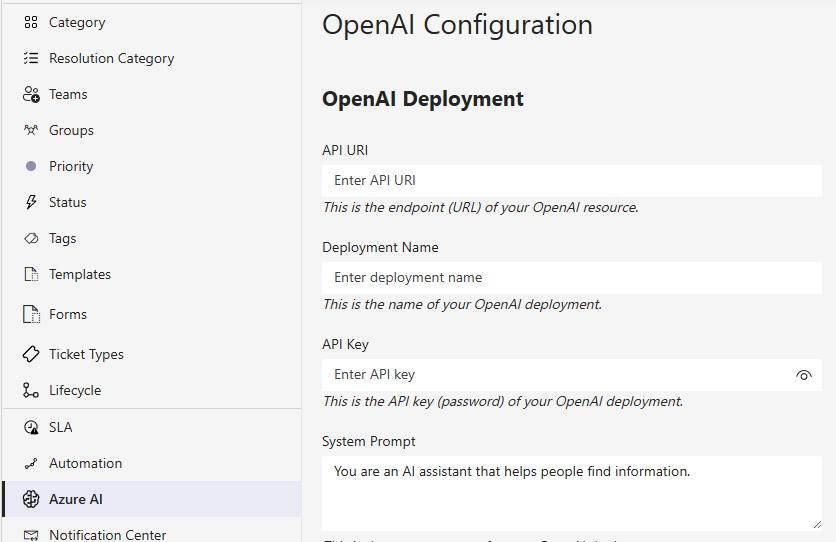Click the Deployment Name text field
This screenshot has width=836, height=542.
(x=570, y=278)
